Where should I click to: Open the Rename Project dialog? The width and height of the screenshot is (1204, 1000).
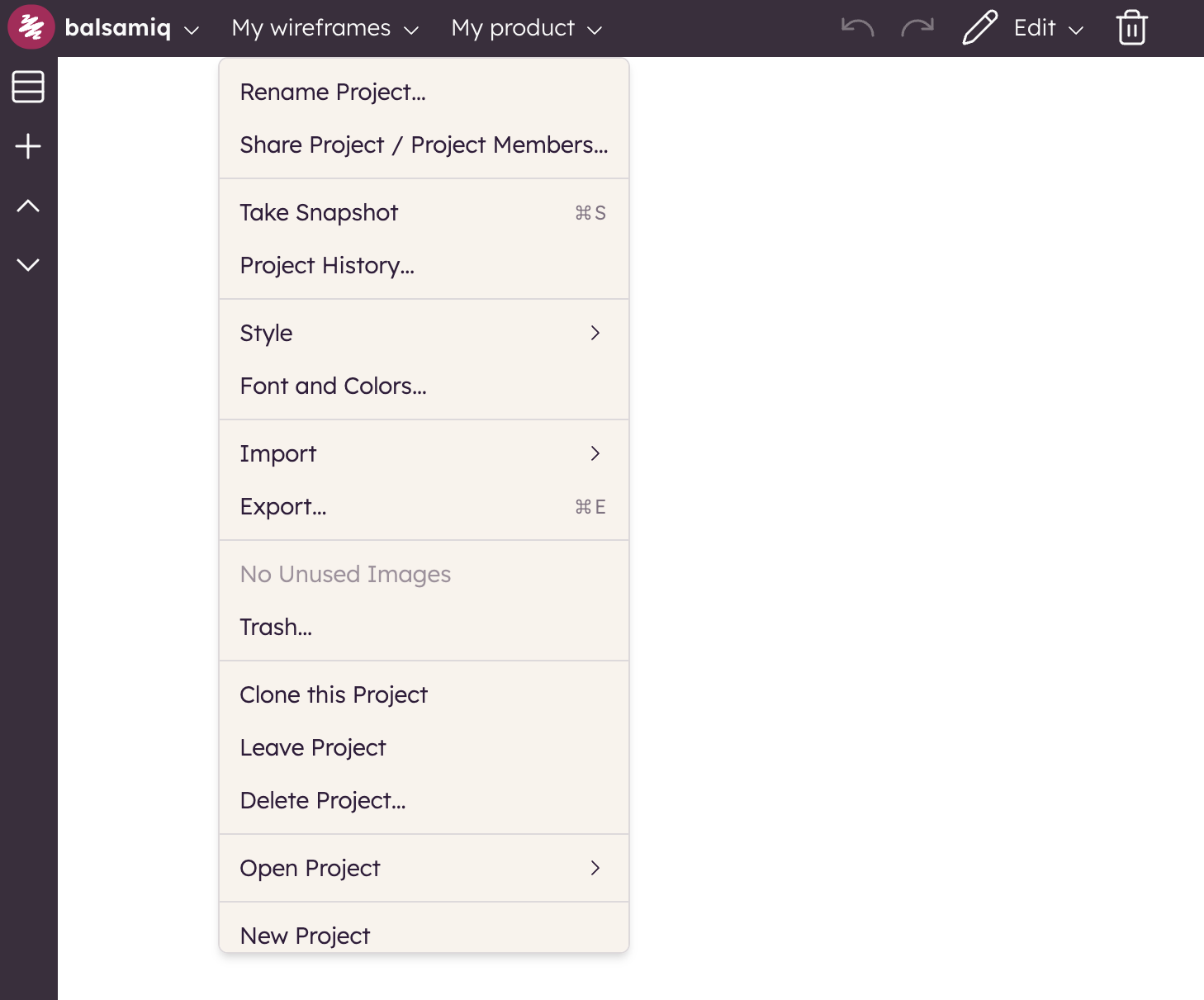coord(333,92)
